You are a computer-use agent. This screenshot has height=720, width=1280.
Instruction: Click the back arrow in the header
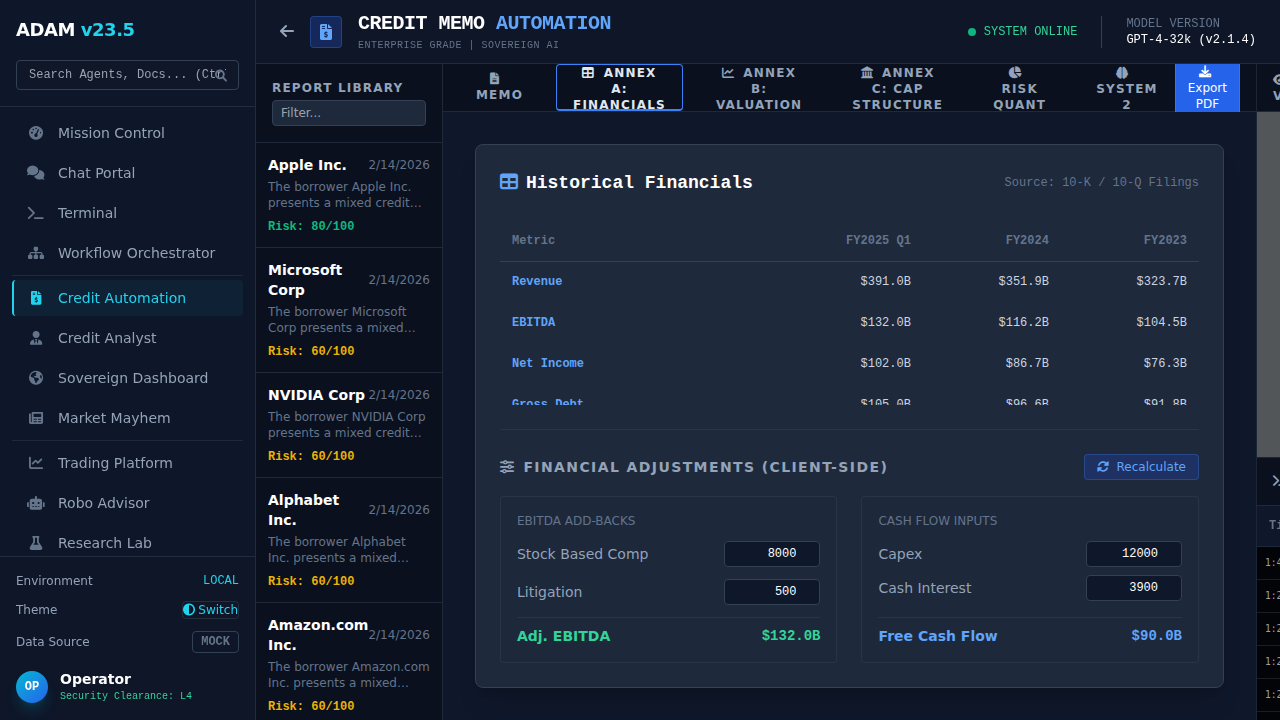pyautogui.click(x=287, y=31)
